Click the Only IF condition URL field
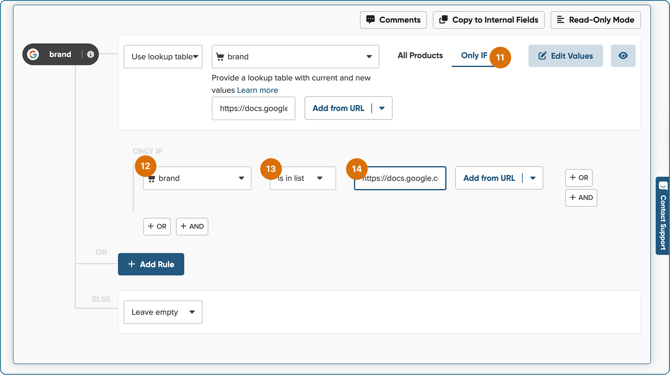This screenshot has width=670, height=375. point(400,178)
